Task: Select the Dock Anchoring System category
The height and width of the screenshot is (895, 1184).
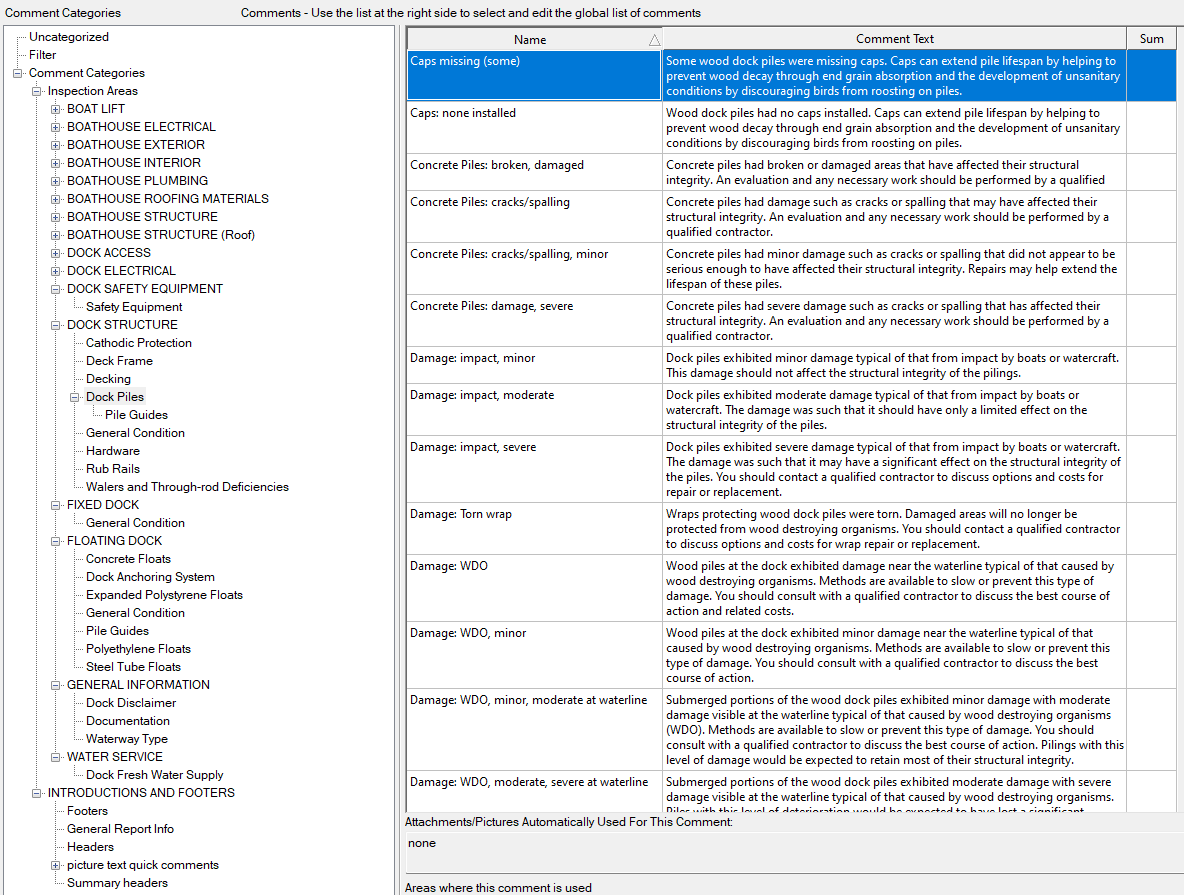Action: click(x=150, y=577)
